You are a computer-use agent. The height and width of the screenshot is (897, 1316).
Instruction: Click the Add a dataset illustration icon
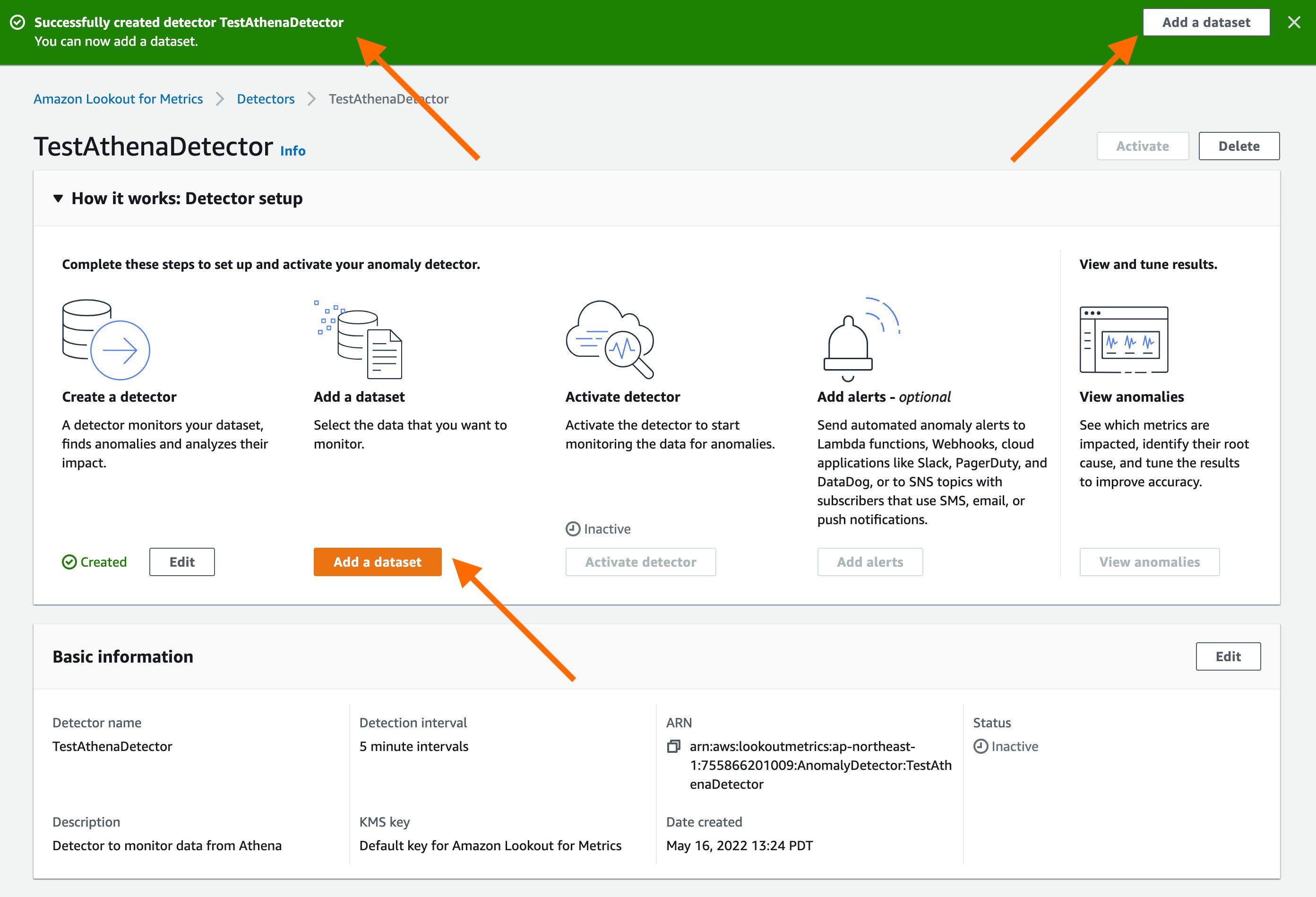pyautogui.click(x=359, y=339)
